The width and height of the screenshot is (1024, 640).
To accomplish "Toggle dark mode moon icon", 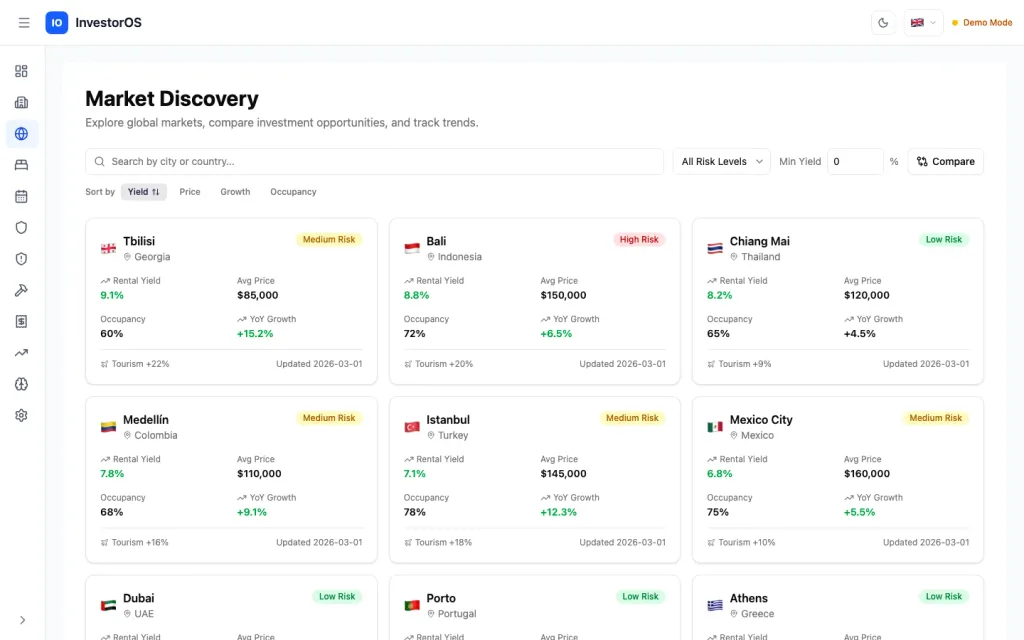I will click(883, 23).
